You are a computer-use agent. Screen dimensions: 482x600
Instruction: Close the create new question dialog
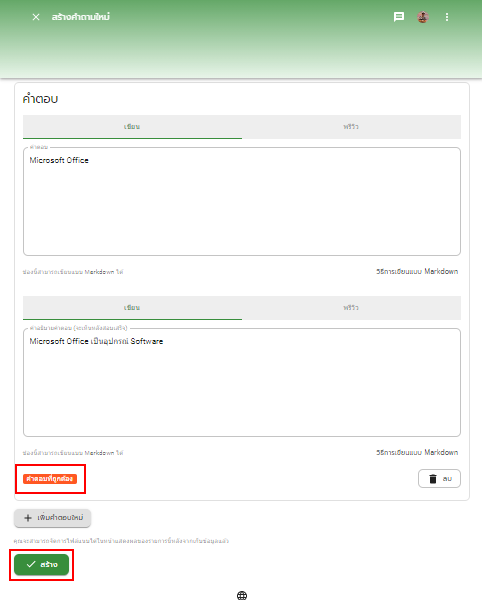point(36,17)
